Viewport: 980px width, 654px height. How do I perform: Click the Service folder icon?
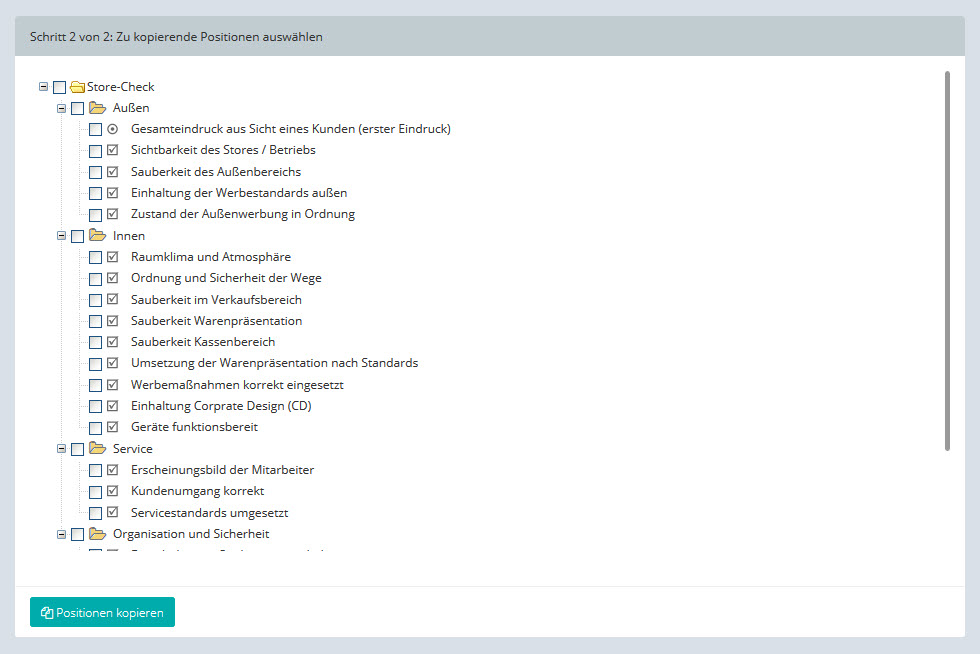(97, 449)
